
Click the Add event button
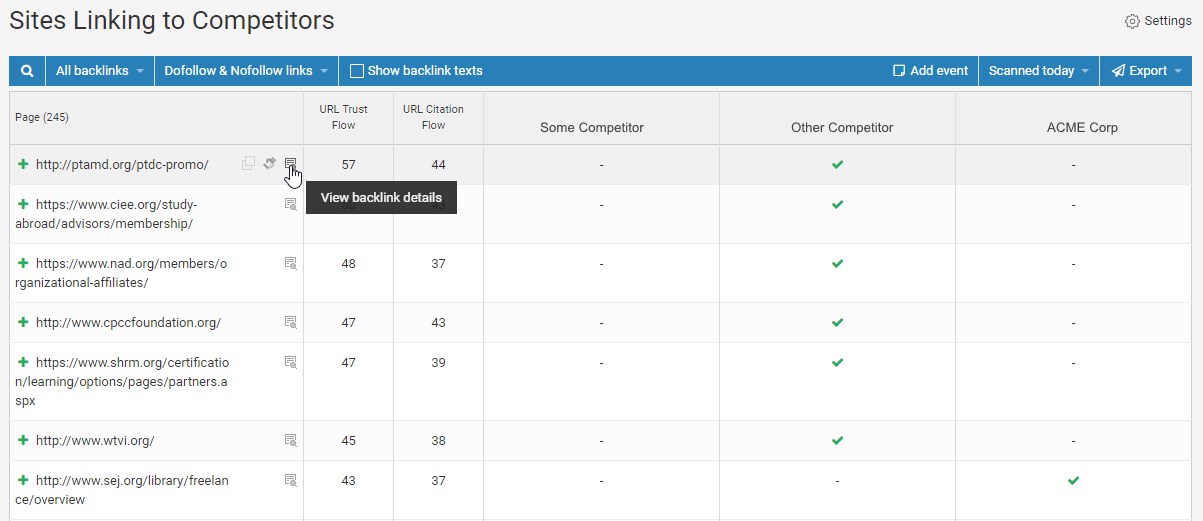[x=930, y=71]
